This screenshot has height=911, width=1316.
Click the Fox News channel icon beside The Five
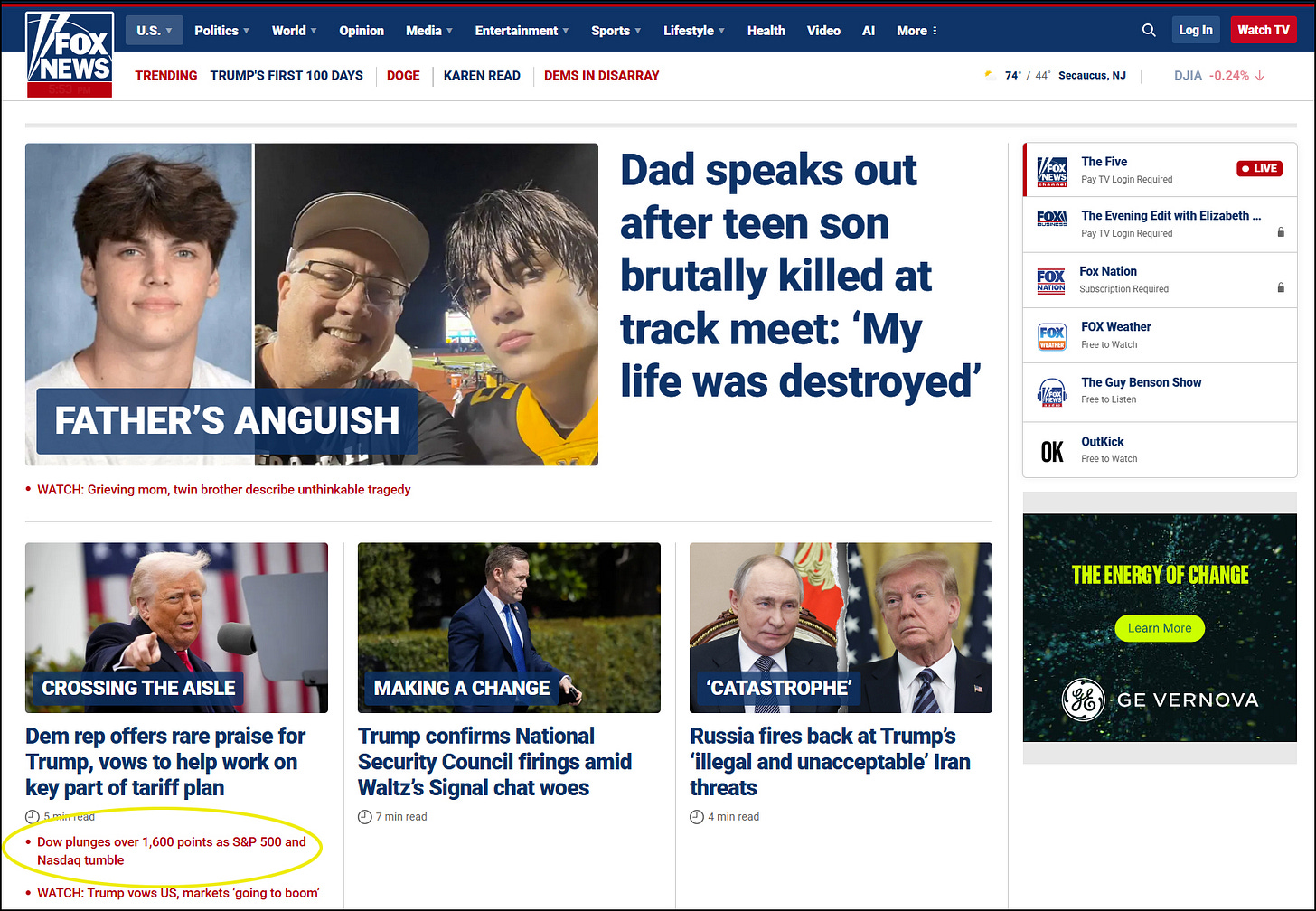1052,171
